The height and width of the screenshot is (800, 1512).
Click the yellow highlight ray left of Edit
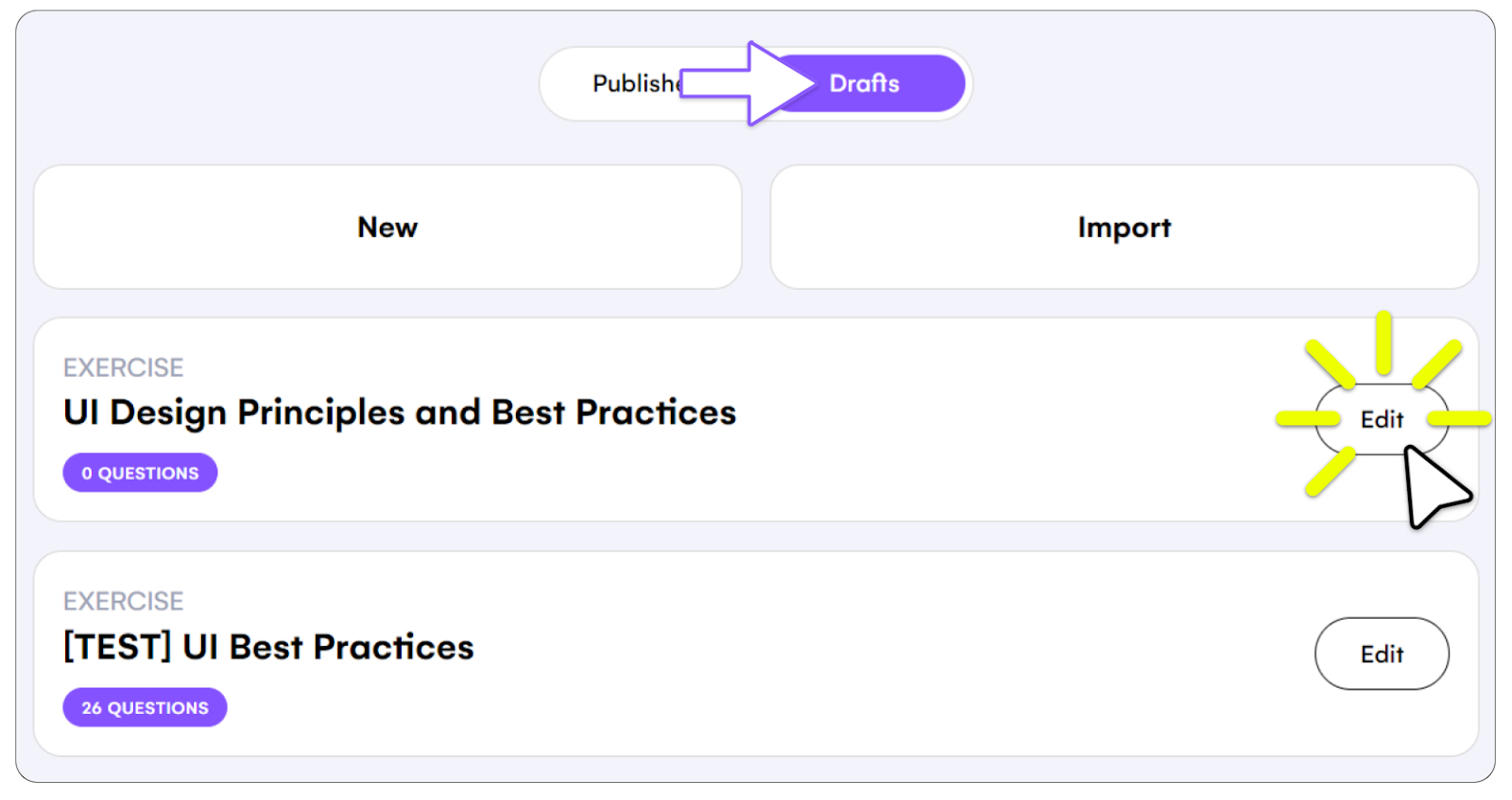pos(1308,418)
